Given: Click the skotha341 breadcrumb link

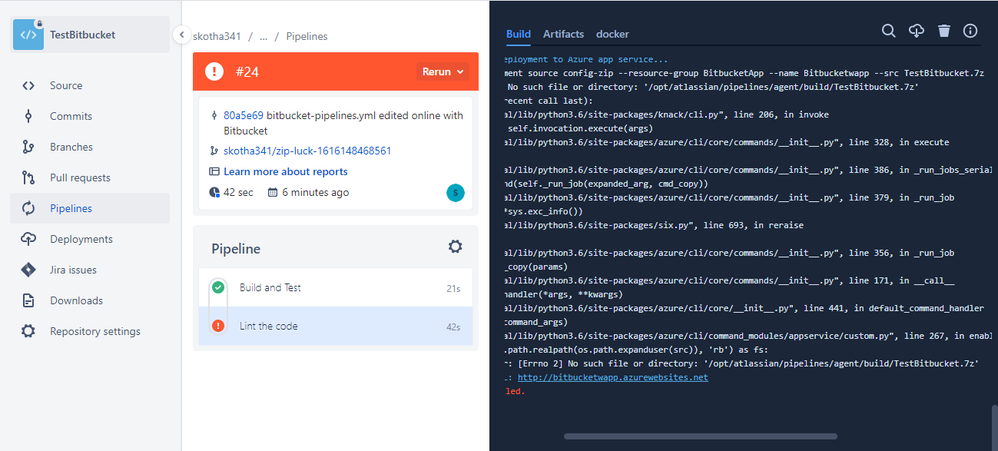Looking at the screenshot, I should point(217,36).
